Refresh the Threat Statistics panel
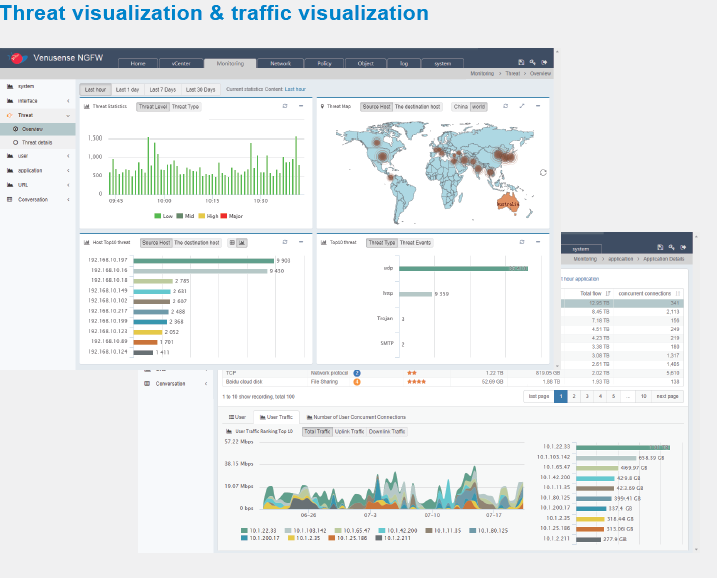 click(284, 105)
